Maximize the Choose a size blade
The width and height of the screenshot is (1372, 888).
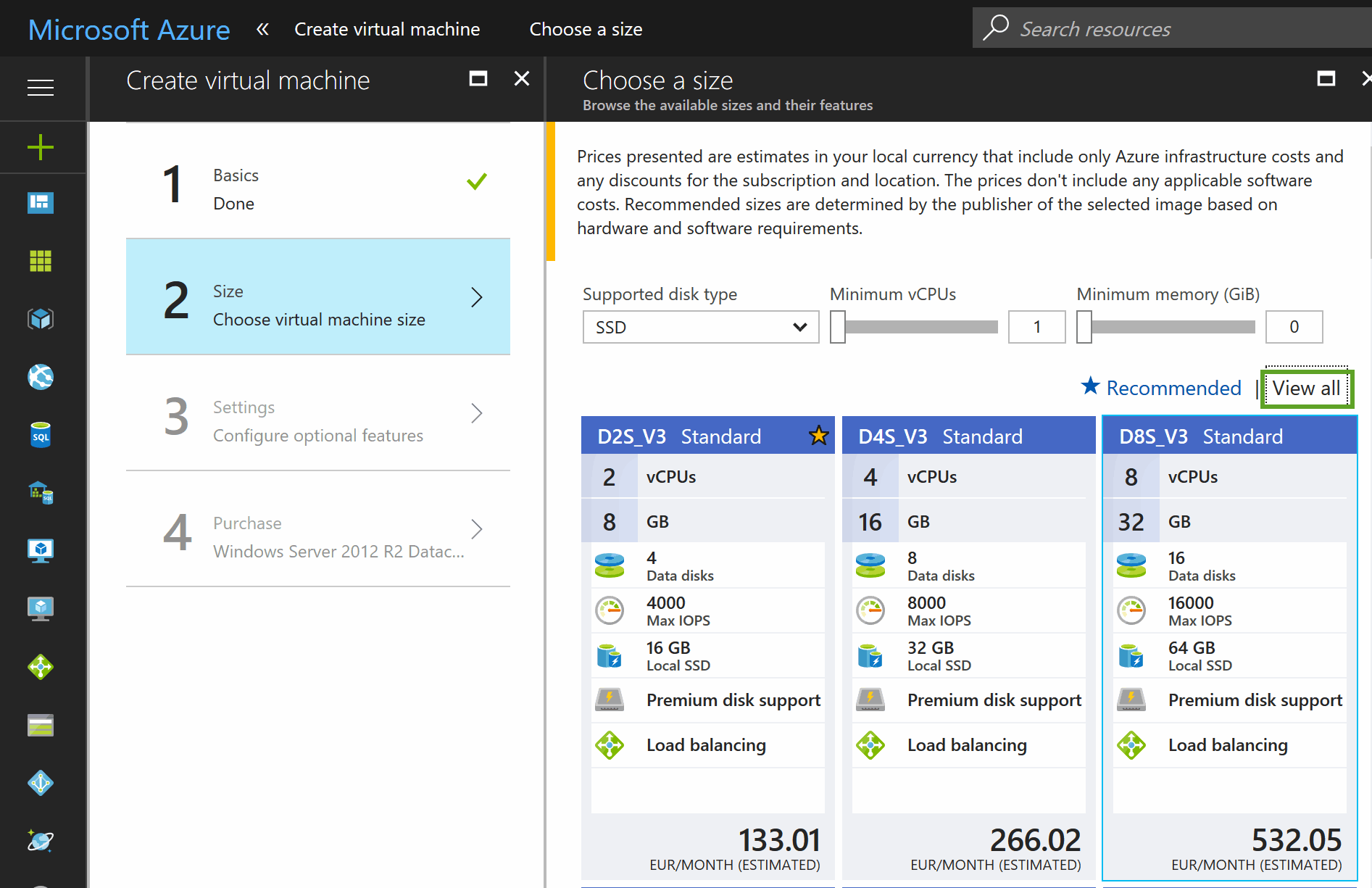1326,78
